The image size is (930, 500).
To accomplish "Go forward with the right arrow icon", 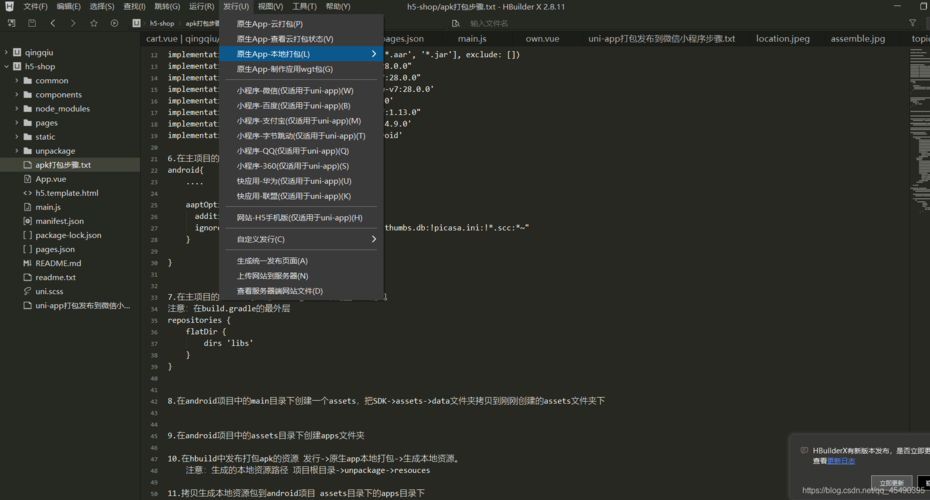I will [x=73, y=23].
